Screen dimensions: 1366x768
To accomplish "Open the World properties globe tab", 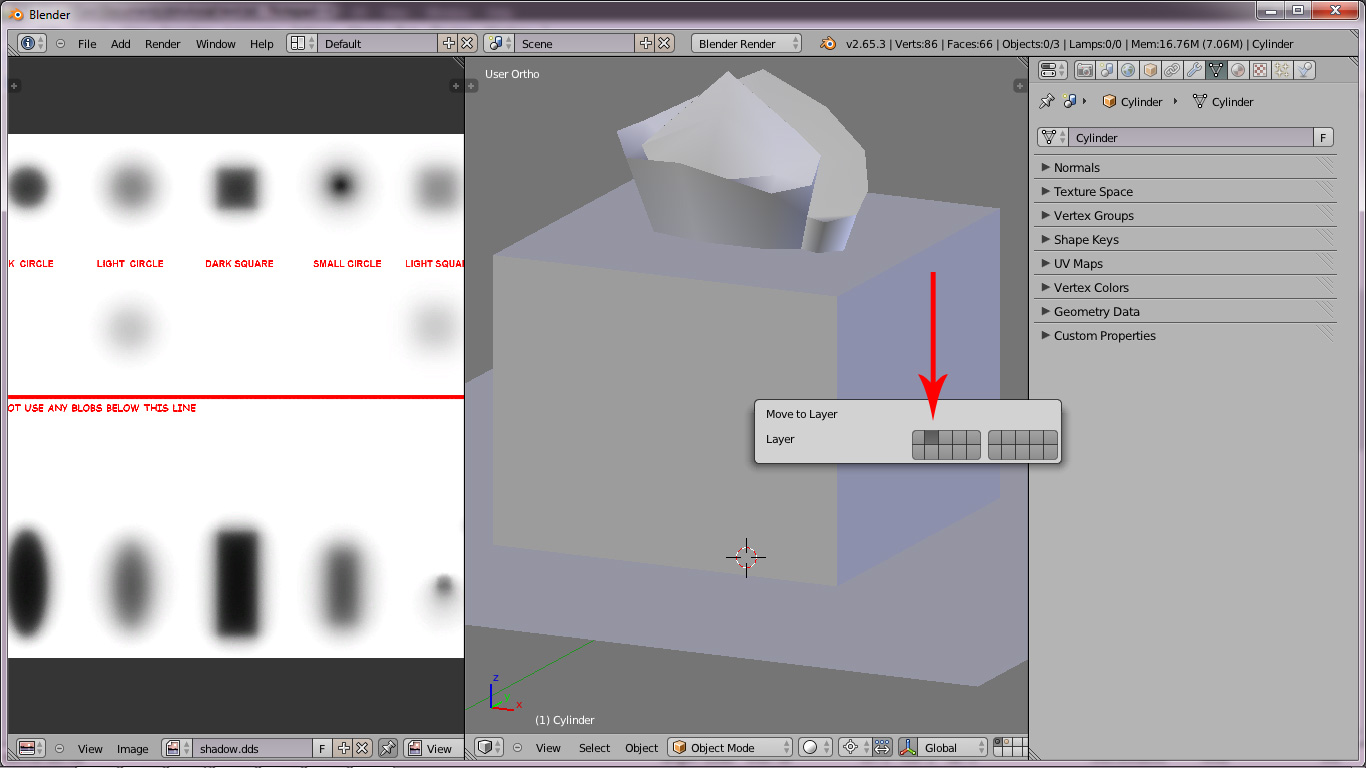I will [x=1128, y=70].
